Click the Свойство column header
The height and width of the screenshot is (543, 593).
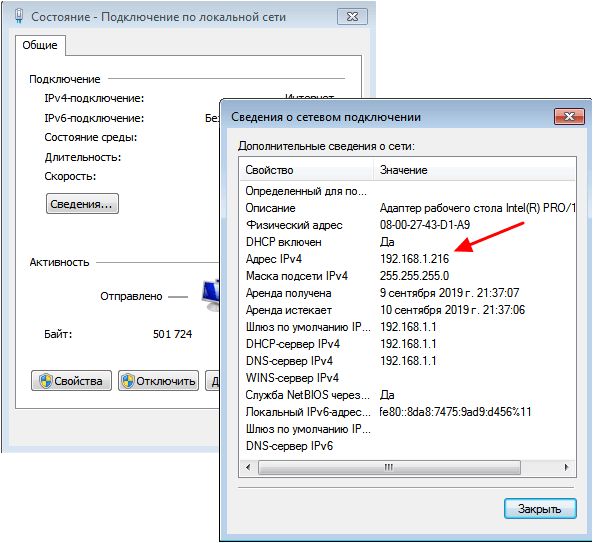click(x=307, y=170)
